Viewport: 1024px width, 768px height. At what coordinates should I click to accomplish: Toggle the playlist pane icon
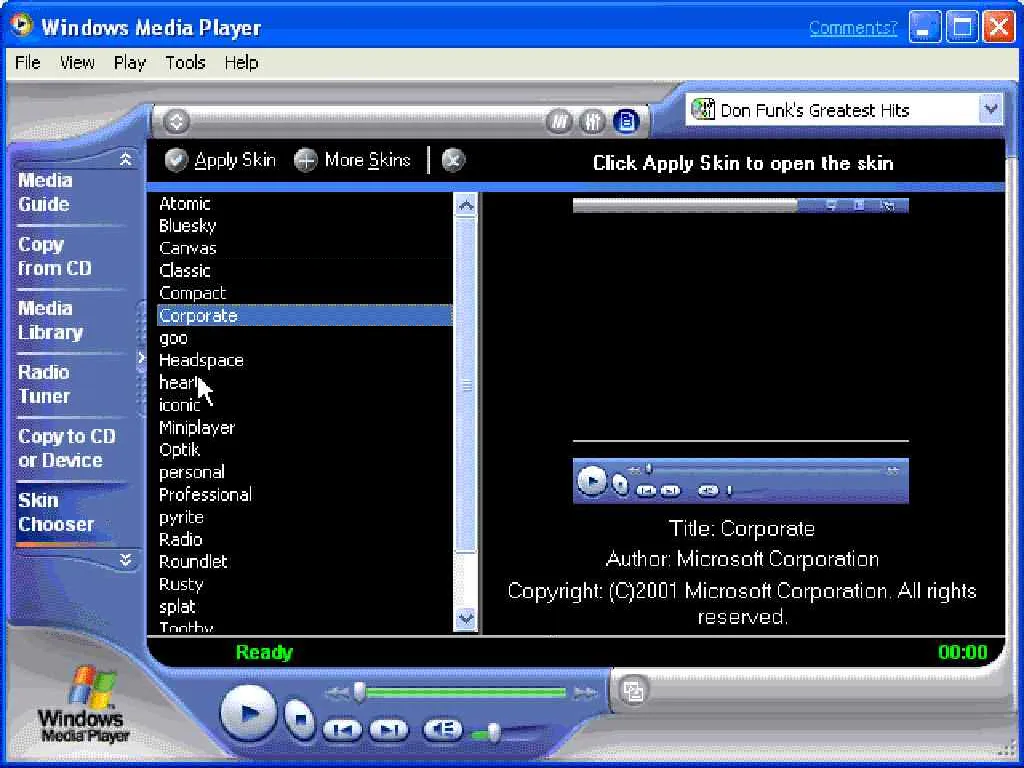(x=626, y=121)
